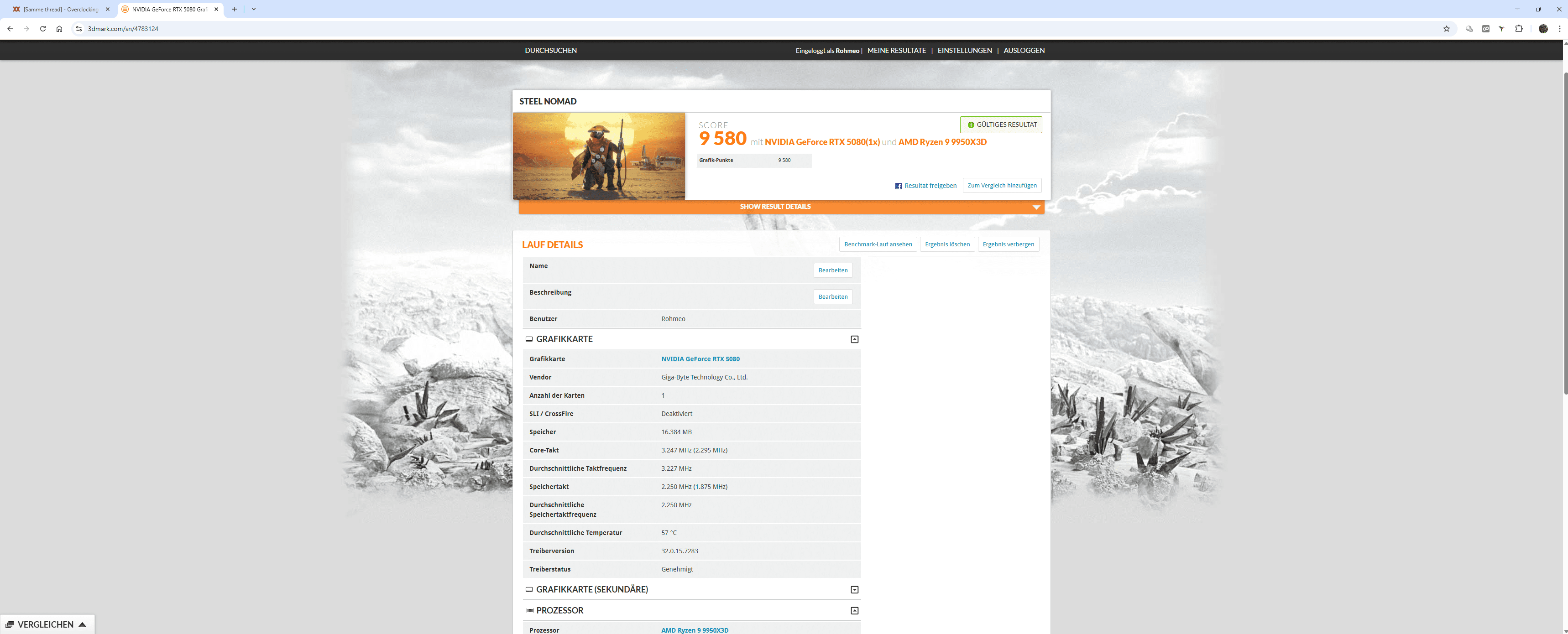Click Zum Vergleich hinzufügen button

pyautogui.click(x=1002, y=186)
